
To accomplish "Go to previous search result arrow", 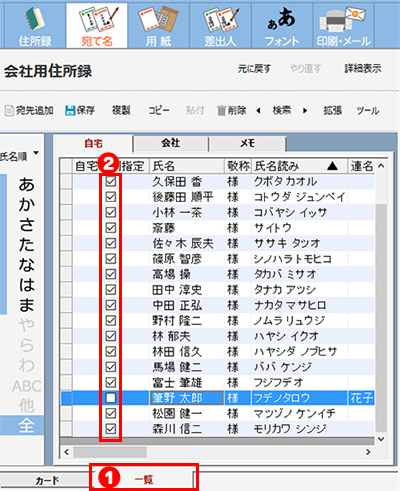I will pos(258,111).
